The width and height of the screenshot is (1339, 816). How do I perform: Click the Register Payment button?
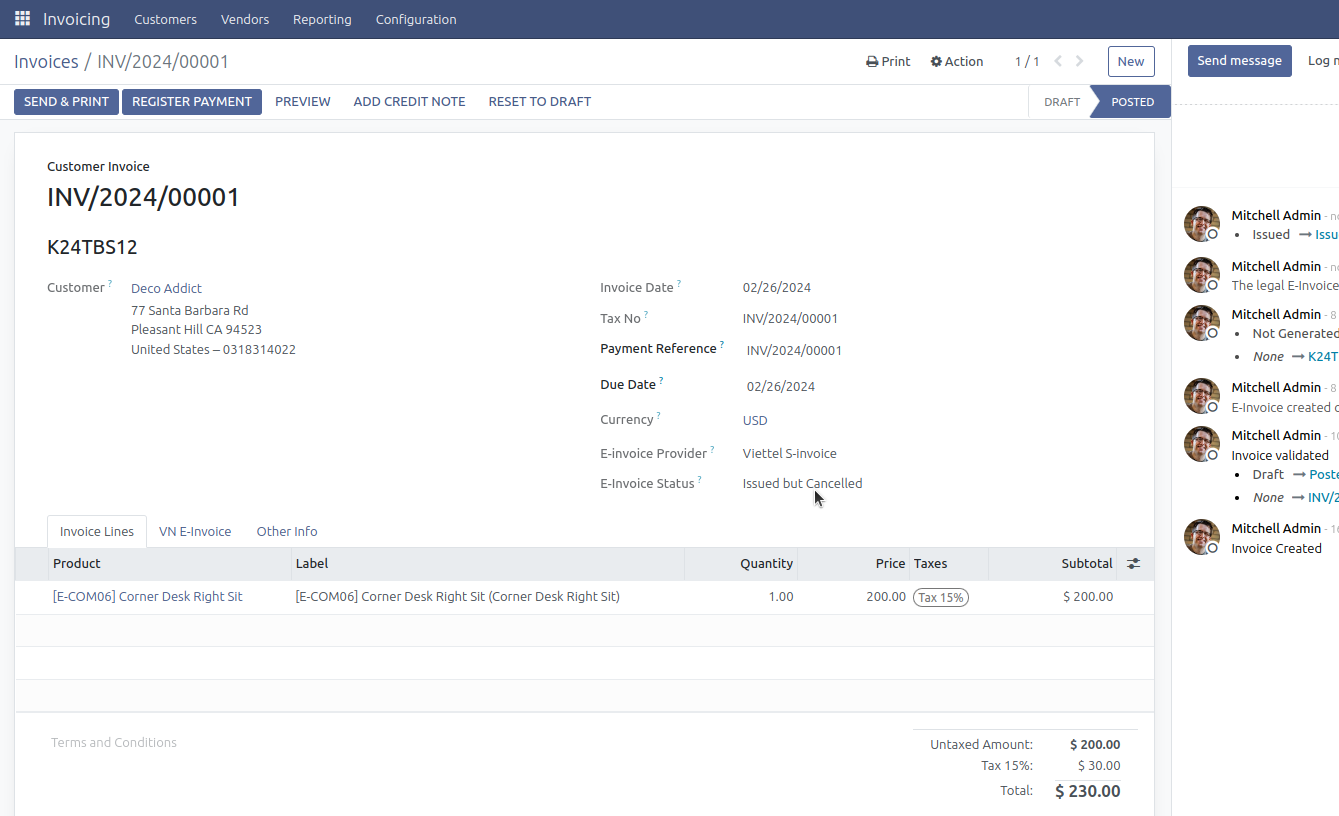coord(192,102)
